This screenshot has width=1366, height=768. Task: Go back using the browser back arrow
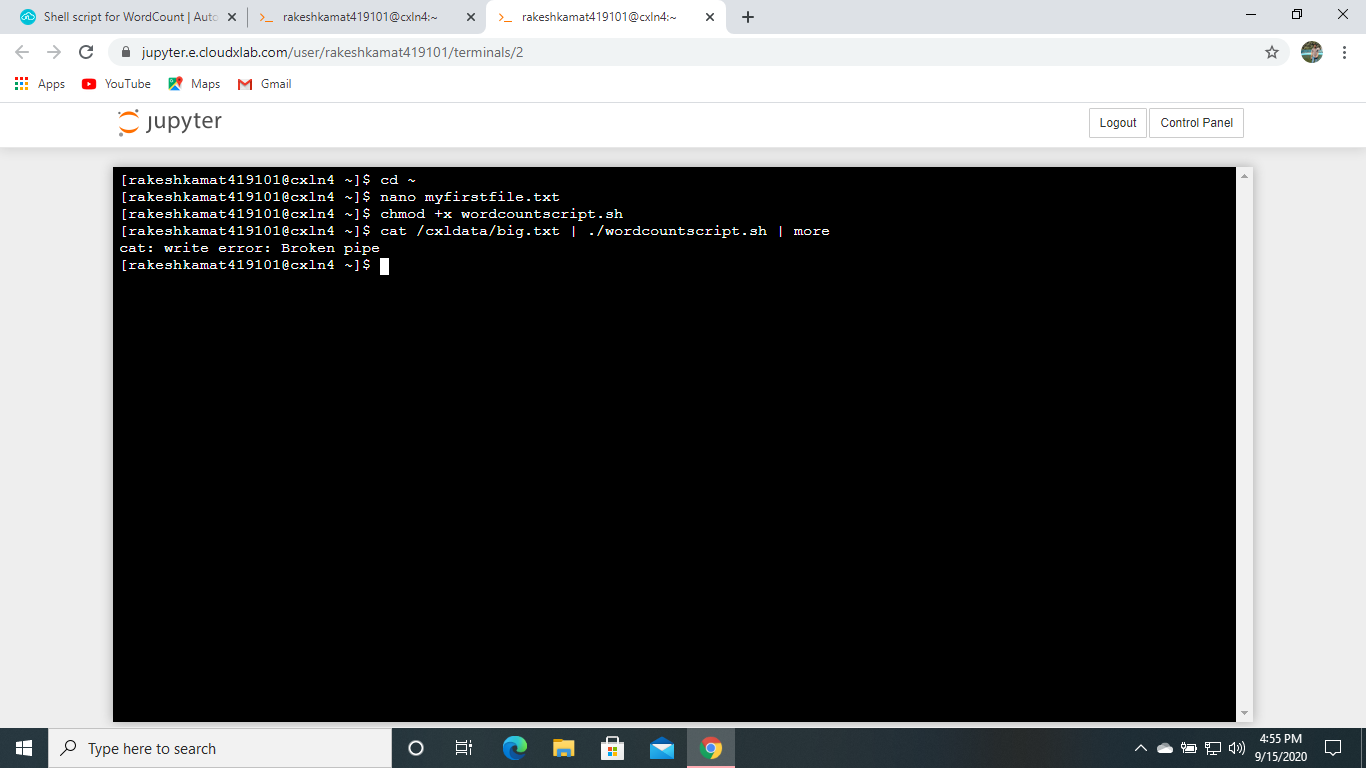pyautogui.click(x=22, y=52)
